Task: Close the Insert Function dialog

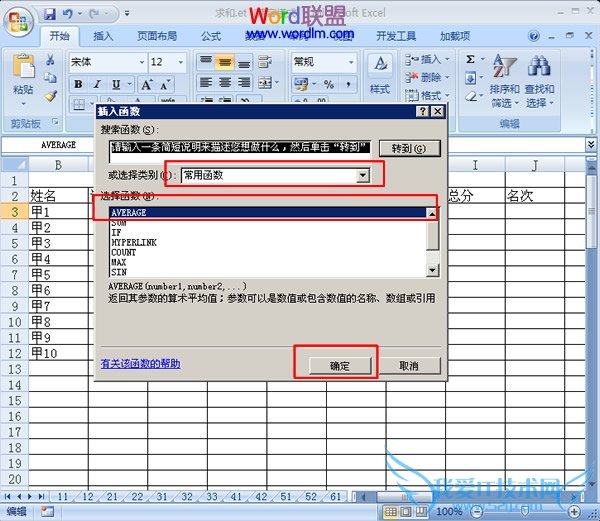Action: (437, 111)
